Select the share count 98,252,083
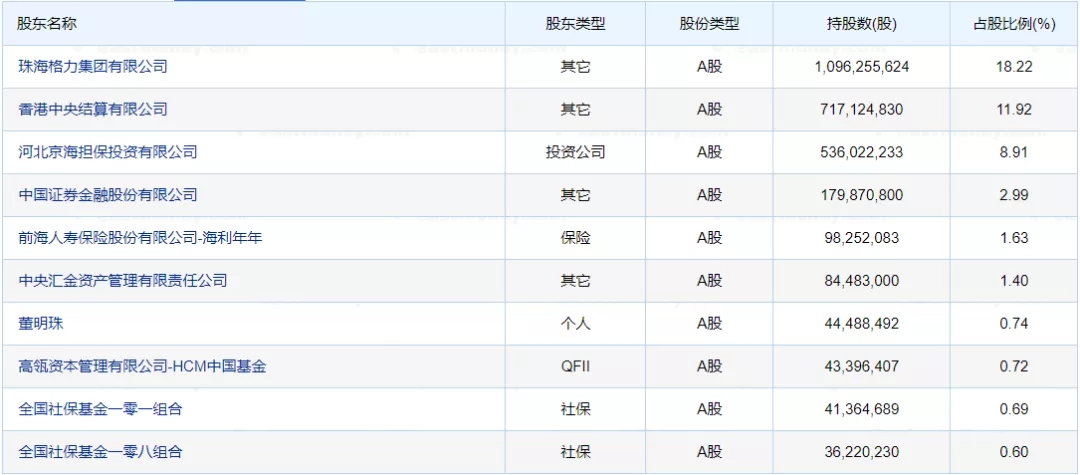Viewport: 1080px width, 475px height. point(862,238)
